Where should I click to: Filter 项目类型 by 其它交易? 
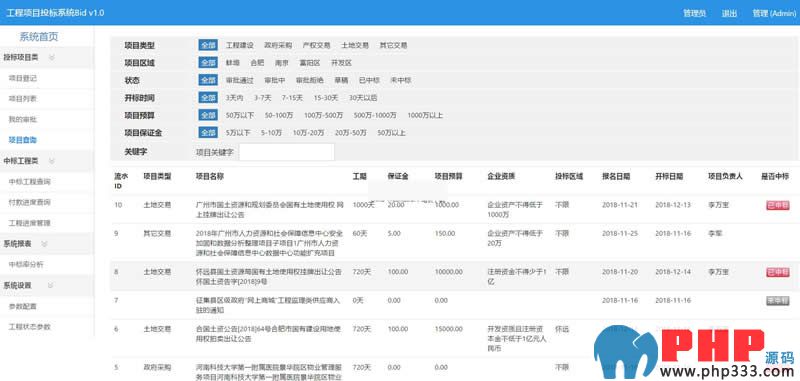(x=393, y=45)
